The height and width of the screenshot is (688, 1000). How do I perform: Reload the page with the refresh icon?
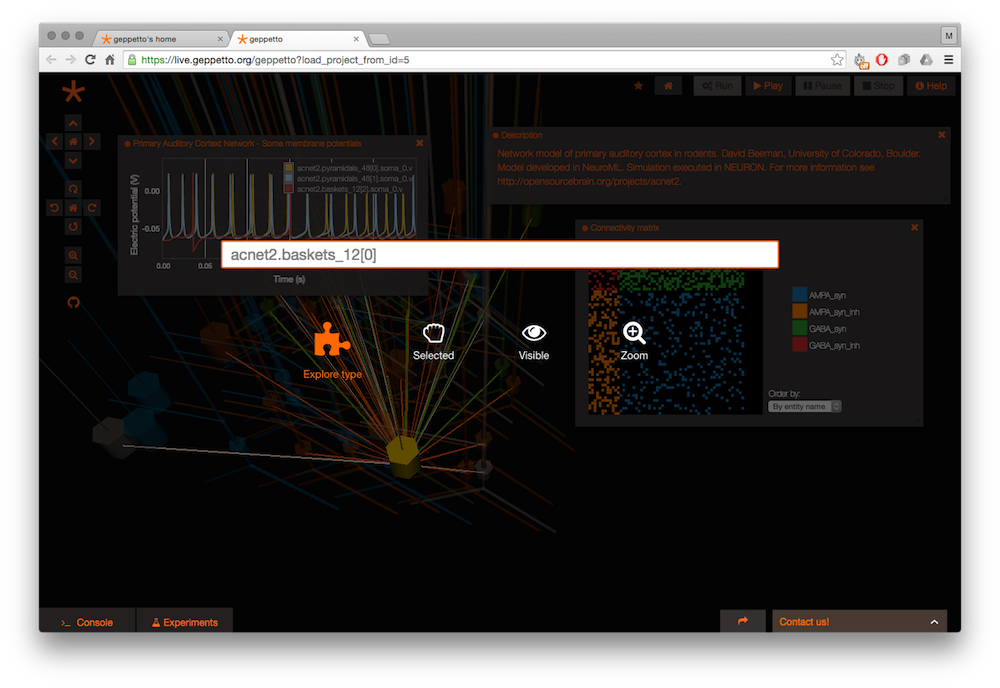pyautogui.click(x=90, y=59)
